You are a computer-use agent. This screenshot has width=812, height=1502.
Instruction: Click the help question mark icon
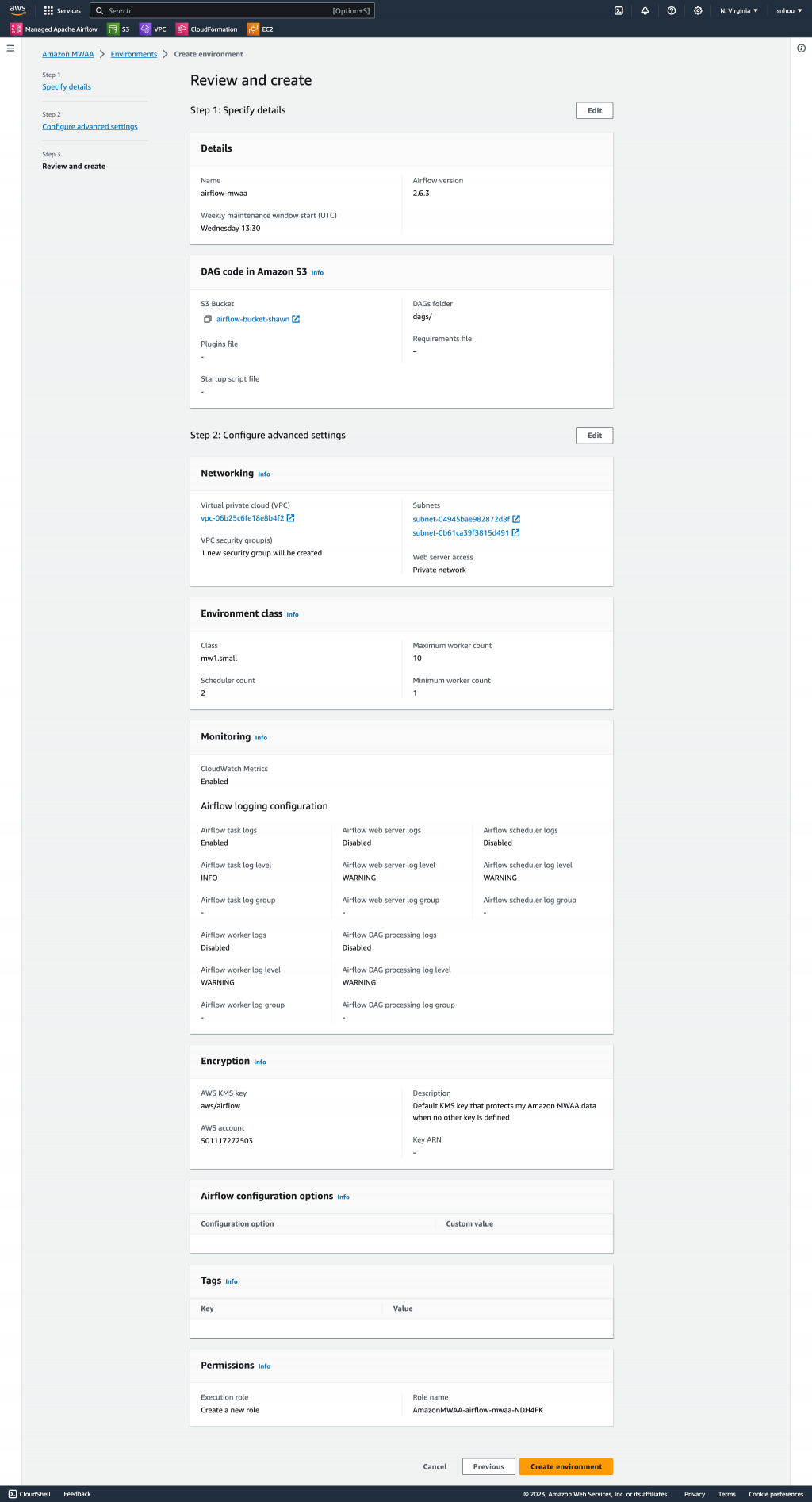[x=672, y=11]
